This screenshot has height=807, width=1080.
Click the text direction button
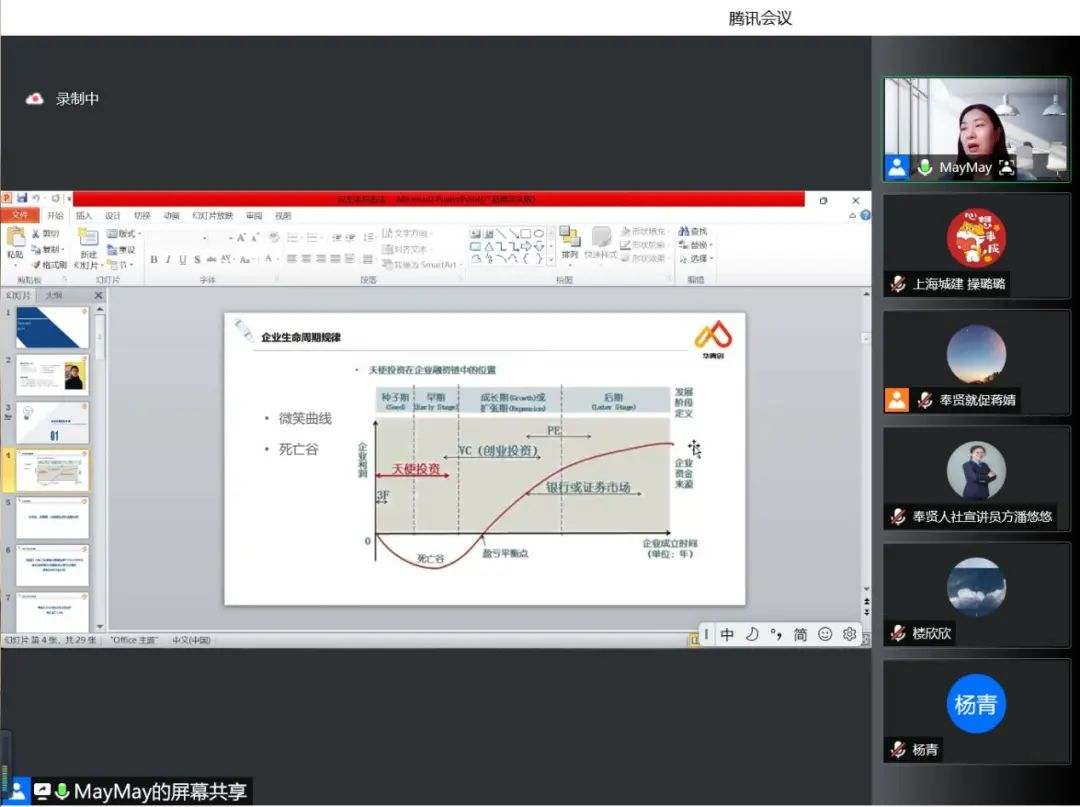tap(405, 233)
